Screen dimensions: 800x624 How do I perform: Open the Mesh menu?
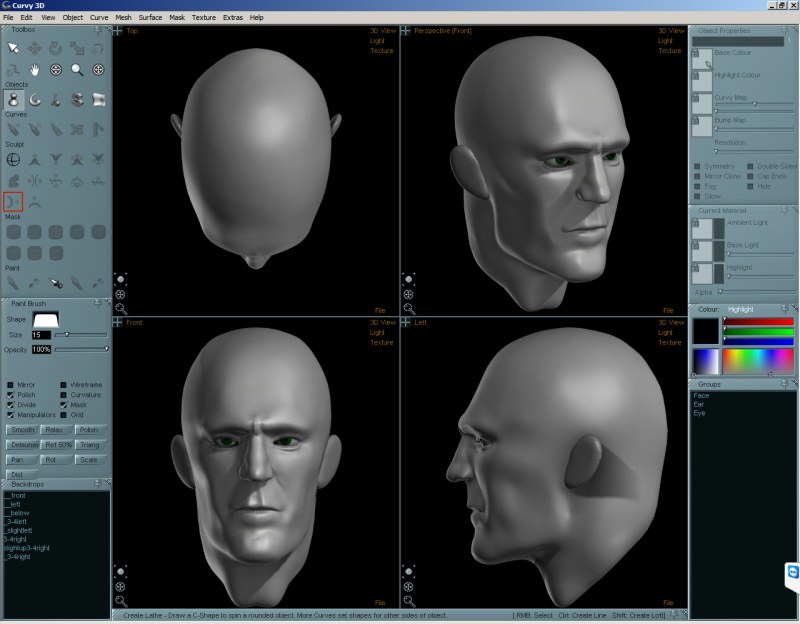click(123, 17)
